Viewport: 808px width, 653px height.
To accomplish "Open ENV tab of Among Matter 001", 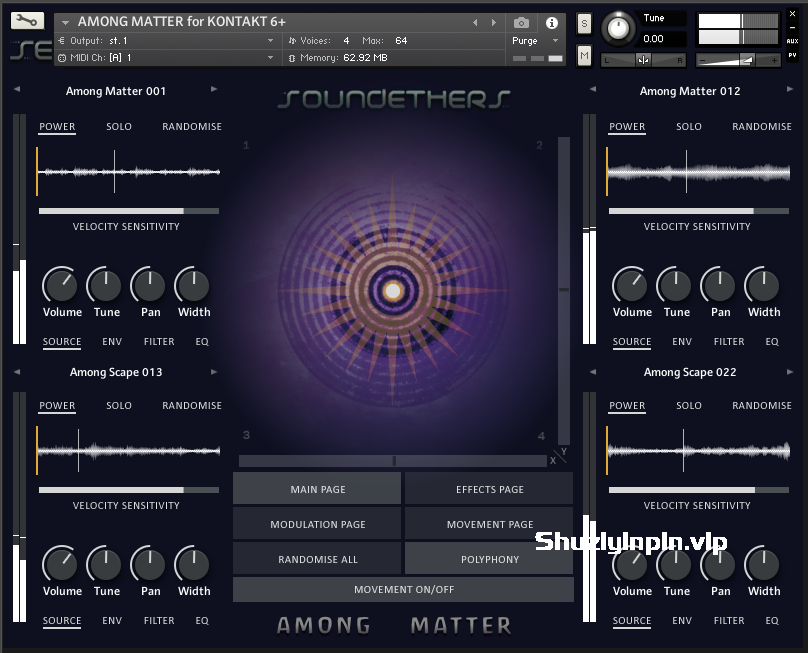I will pyautogui.click(x=112, y=342).
